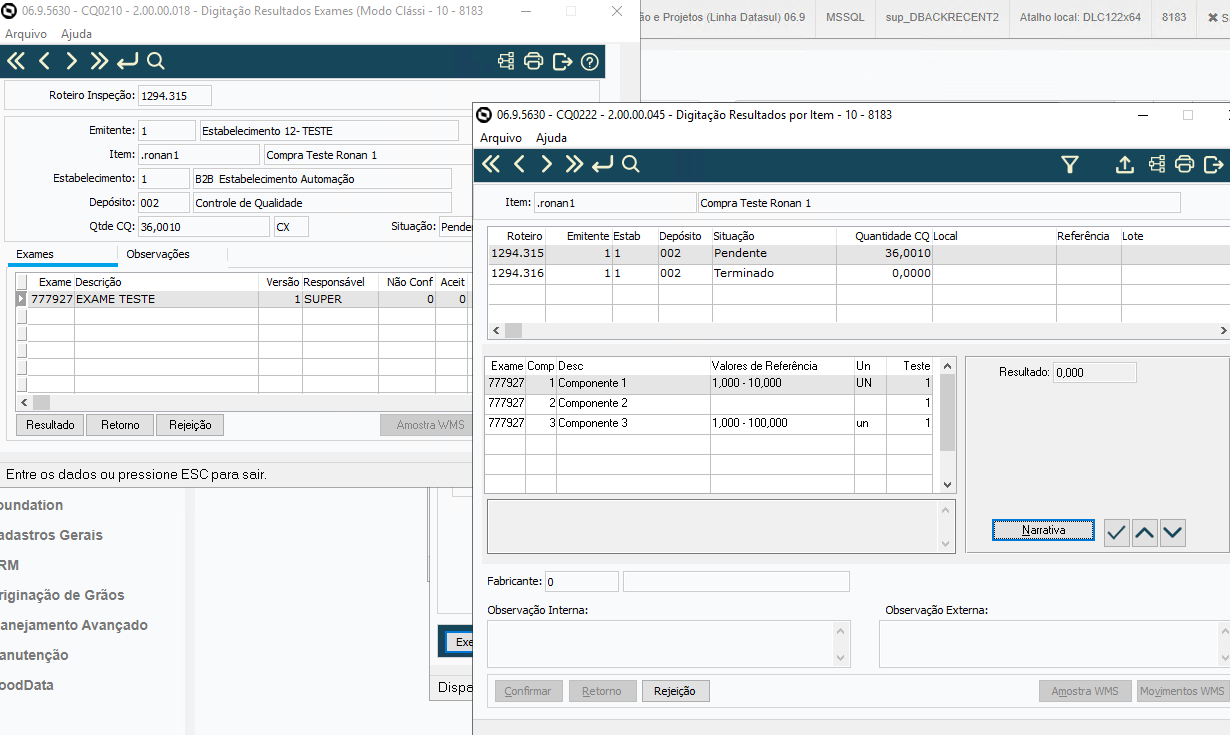Open Arquivo menu in CQ0222 window
The image size is (1230, 735).
[x=501, y=138]
